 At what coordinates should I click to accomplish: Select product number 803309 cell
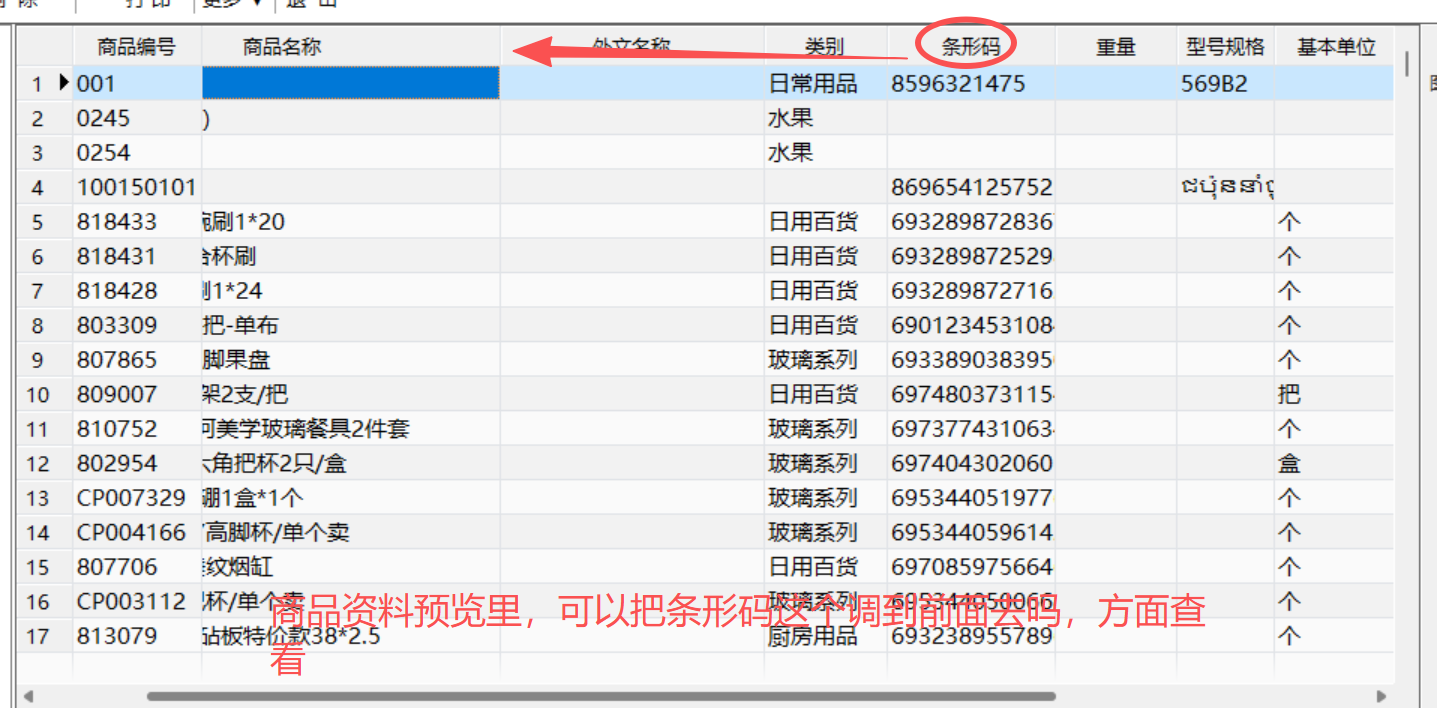point(137,325)
